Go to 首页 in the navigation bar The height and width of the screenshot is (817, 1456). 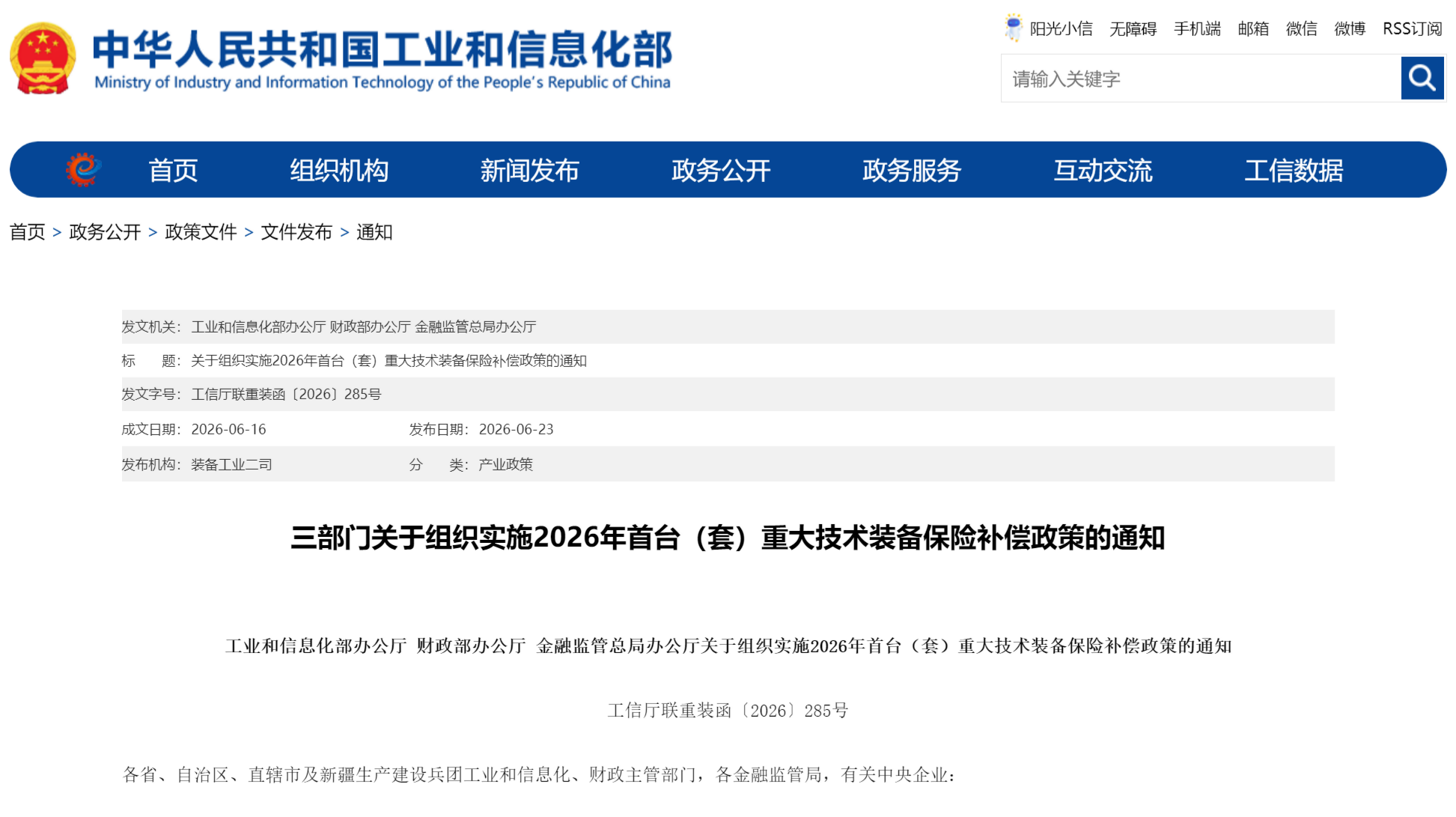click(x=173, y=170)
